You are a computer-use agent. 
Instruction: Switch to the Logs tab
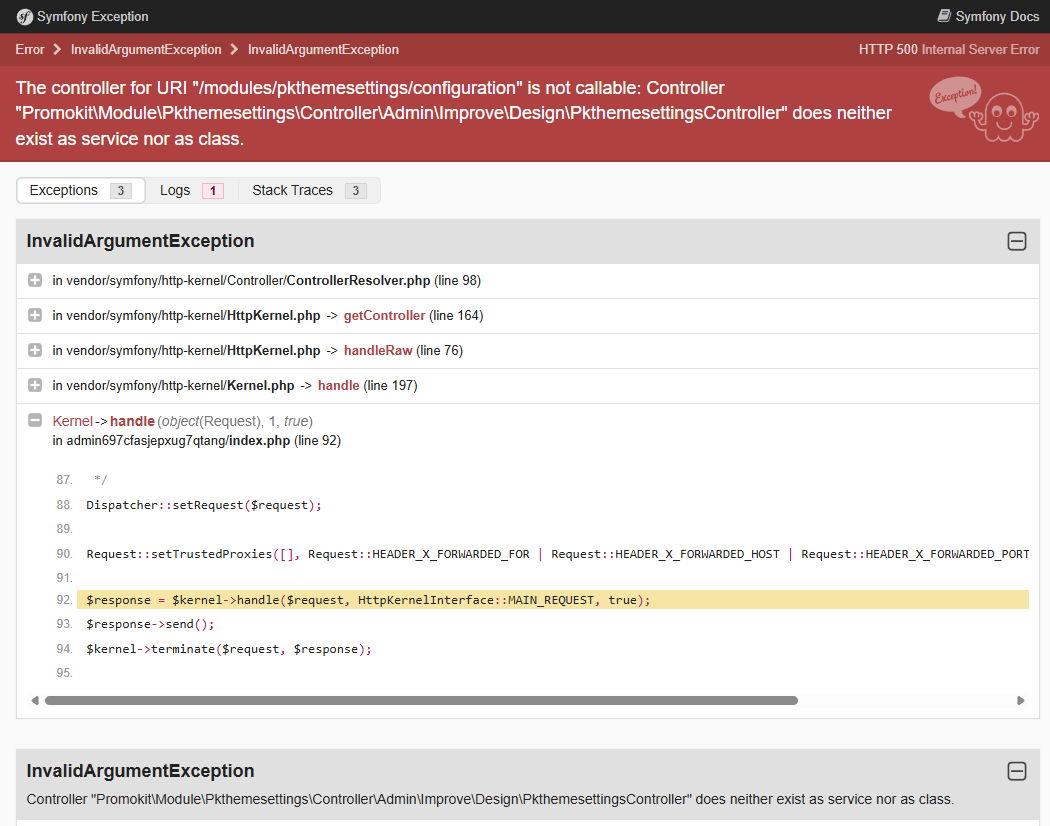pyautogui.click(x=191, y=190)
